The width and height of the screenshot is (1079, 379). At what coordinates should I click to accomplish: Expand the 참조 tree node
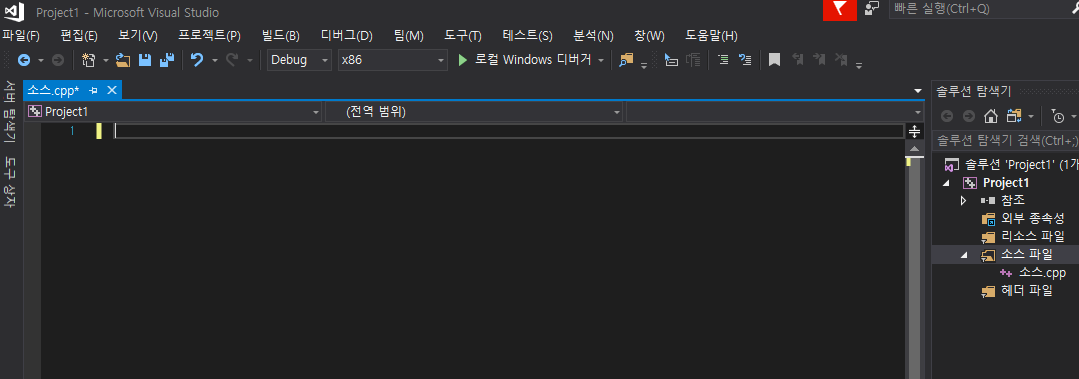[x=963, y=201]
